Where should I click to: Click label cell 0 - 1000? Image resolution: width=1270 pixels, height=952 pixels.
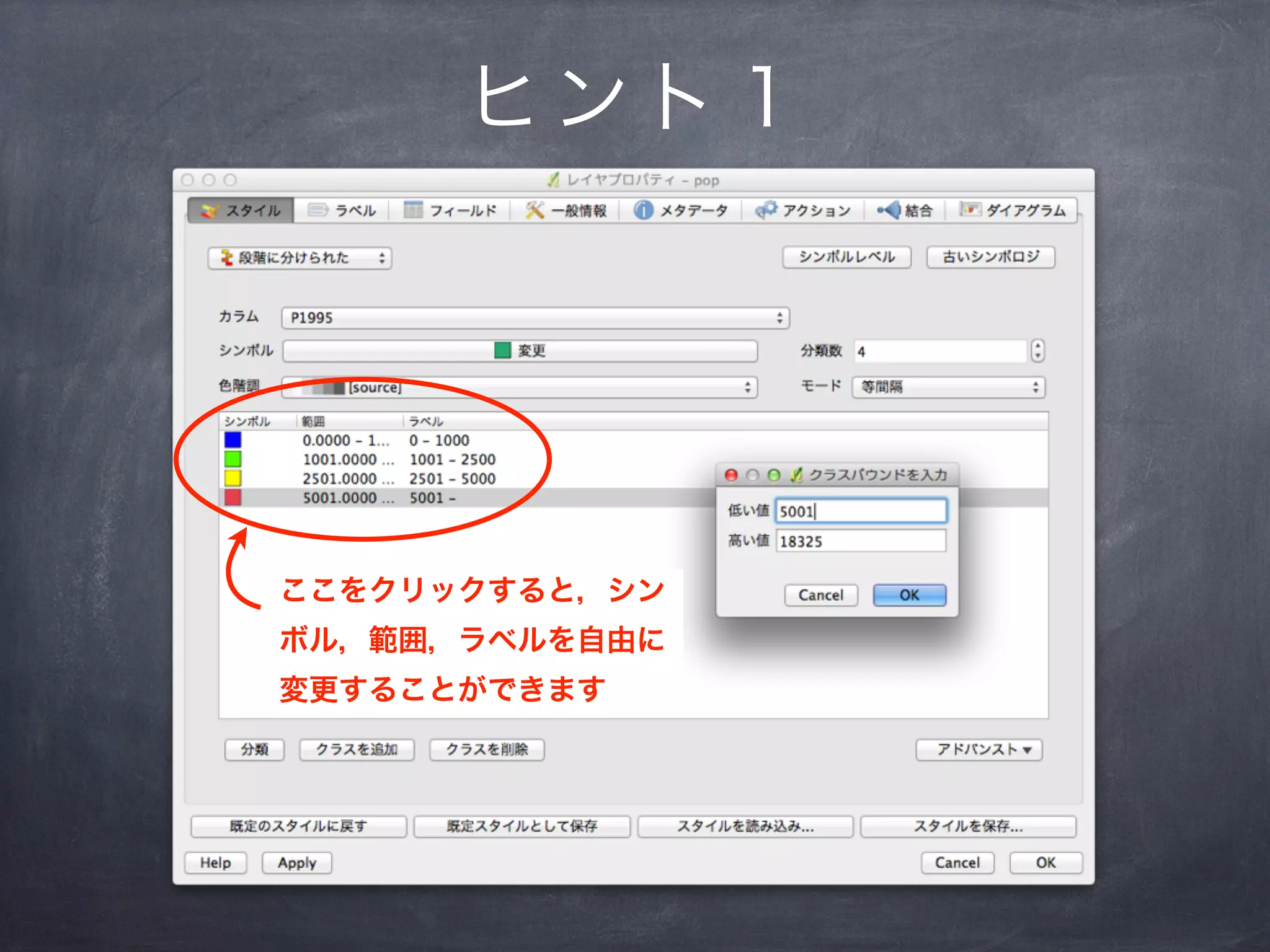coord(439,441)
